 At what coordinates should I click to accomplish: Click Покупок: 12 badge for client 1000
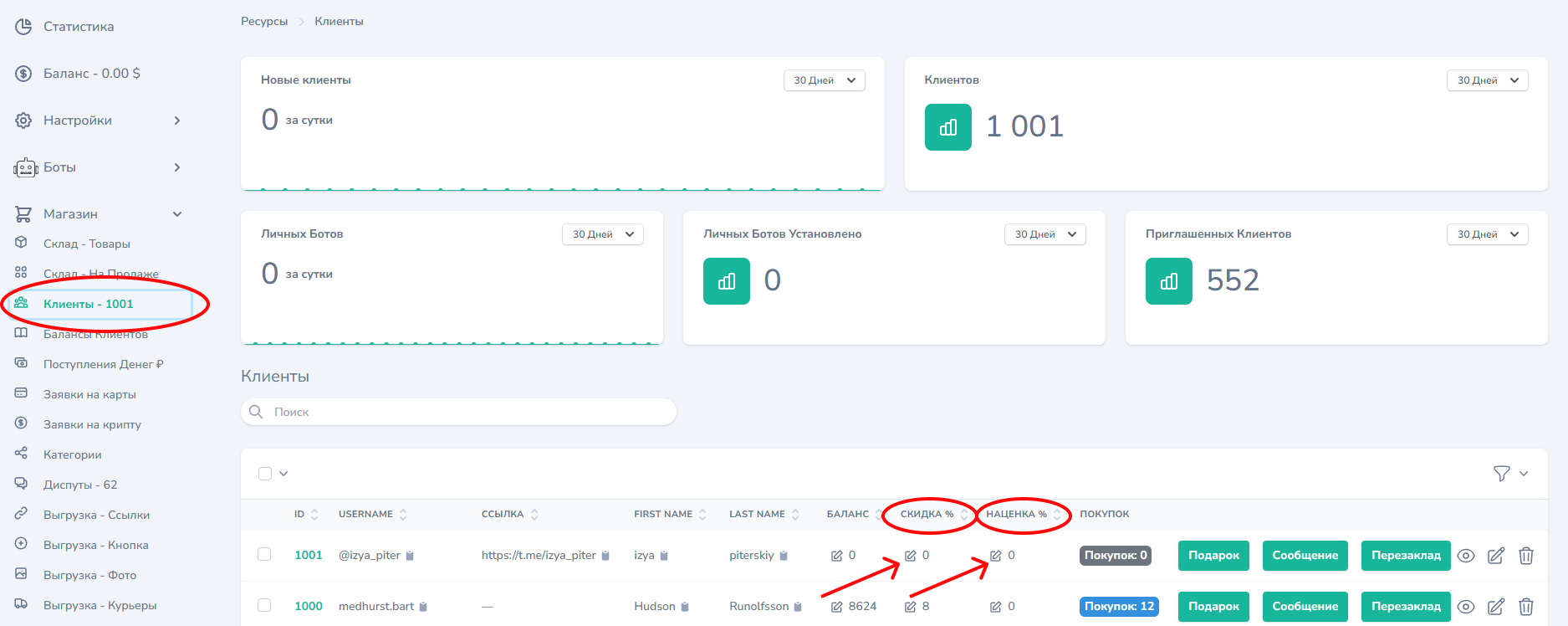pos(1119,607)
